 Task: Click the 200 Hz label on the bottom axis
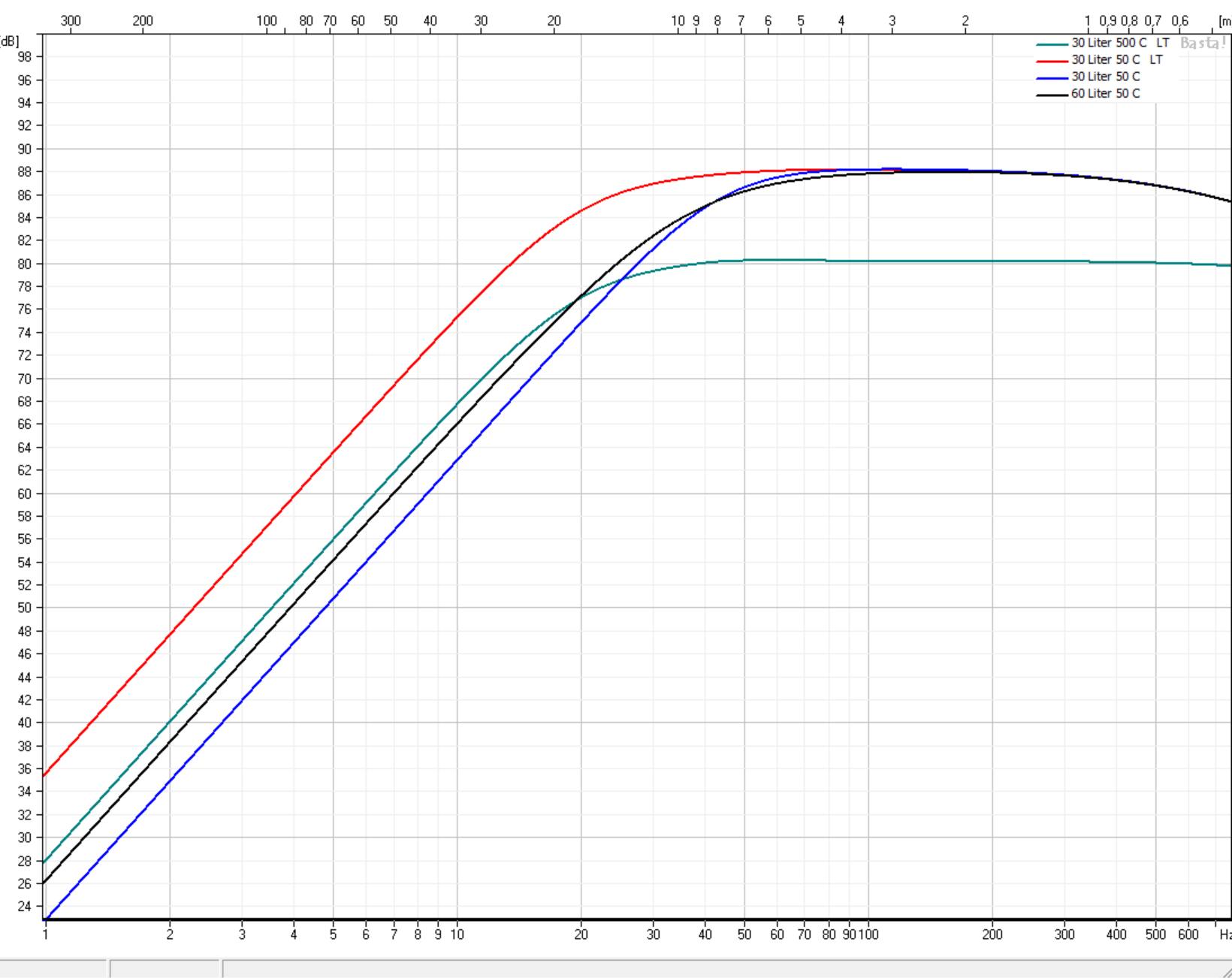click(x=992, y=934)
